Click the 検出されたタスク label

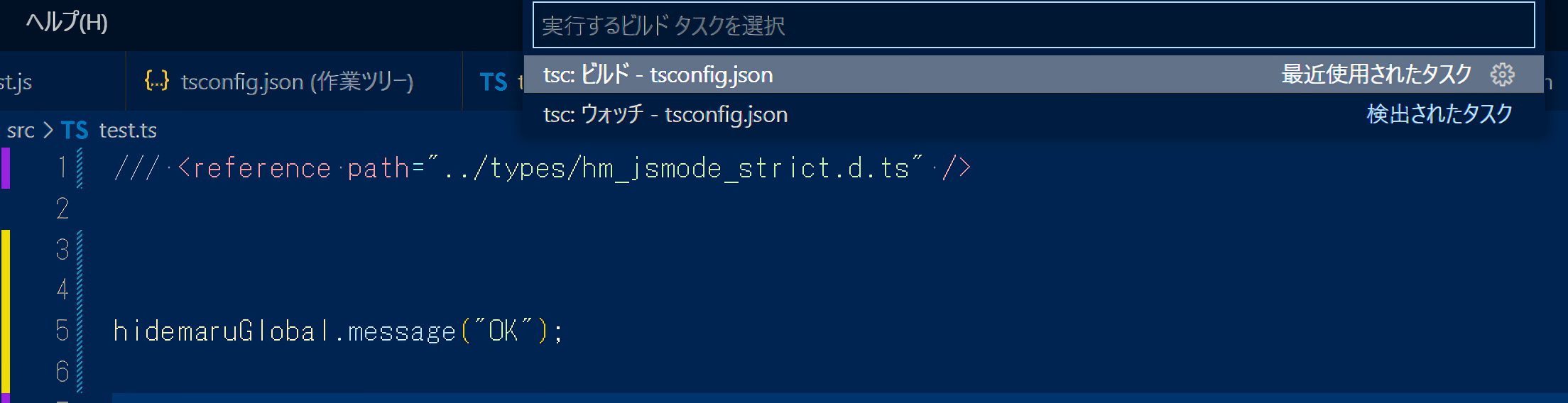(1439, 114)
